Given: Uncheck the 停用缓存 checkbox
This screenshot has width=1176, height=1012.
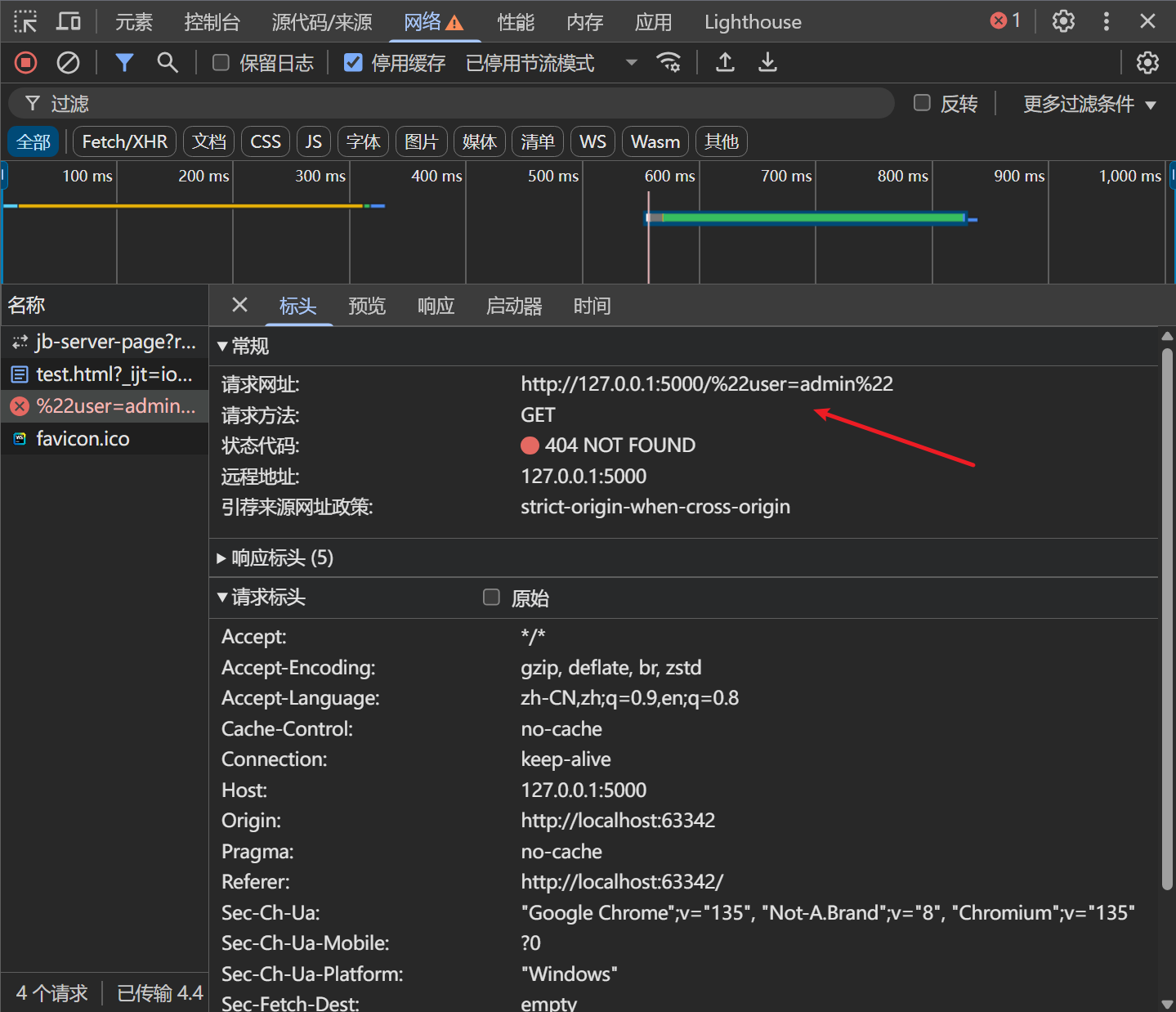Looking at the screenshot, I should pyautogui.click(x=353, y=62).
